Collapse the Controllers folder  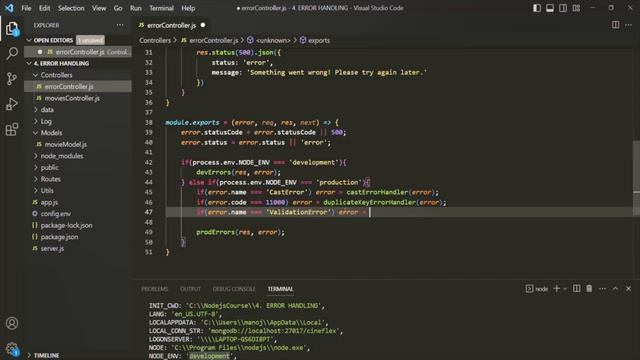click(x=56, y=75)
